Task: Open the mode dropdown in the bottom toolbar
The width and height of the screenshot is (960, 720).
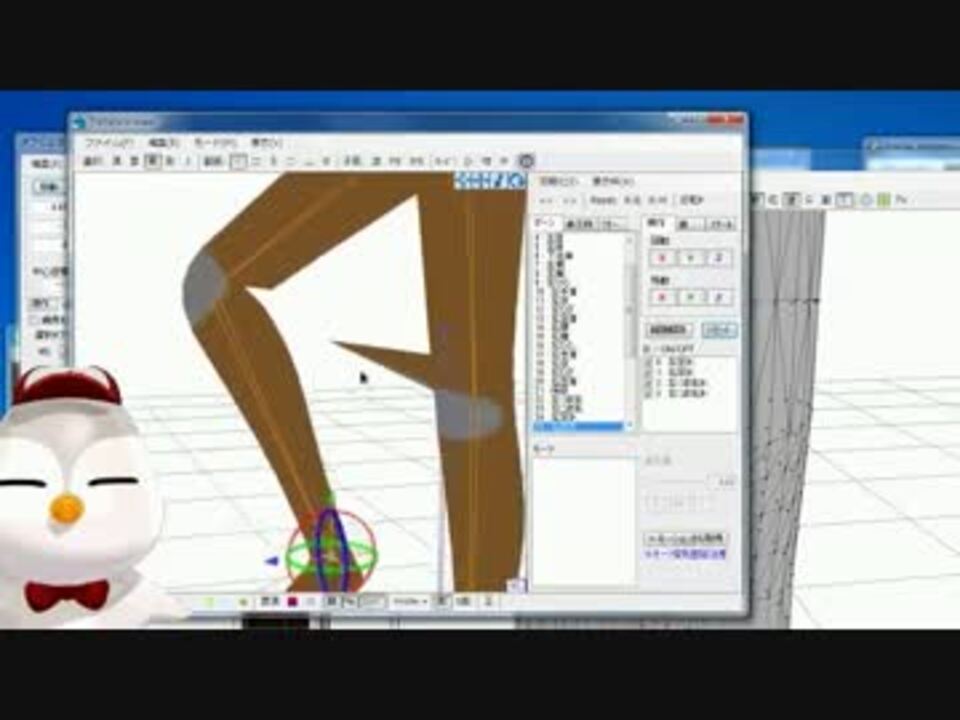Action: 410,602
